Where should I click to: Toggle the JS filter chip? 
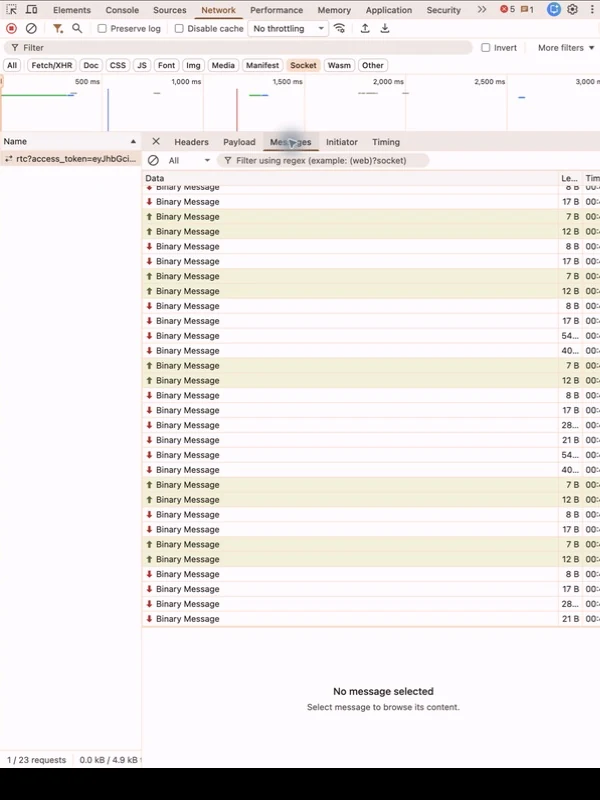click(142, 65)
